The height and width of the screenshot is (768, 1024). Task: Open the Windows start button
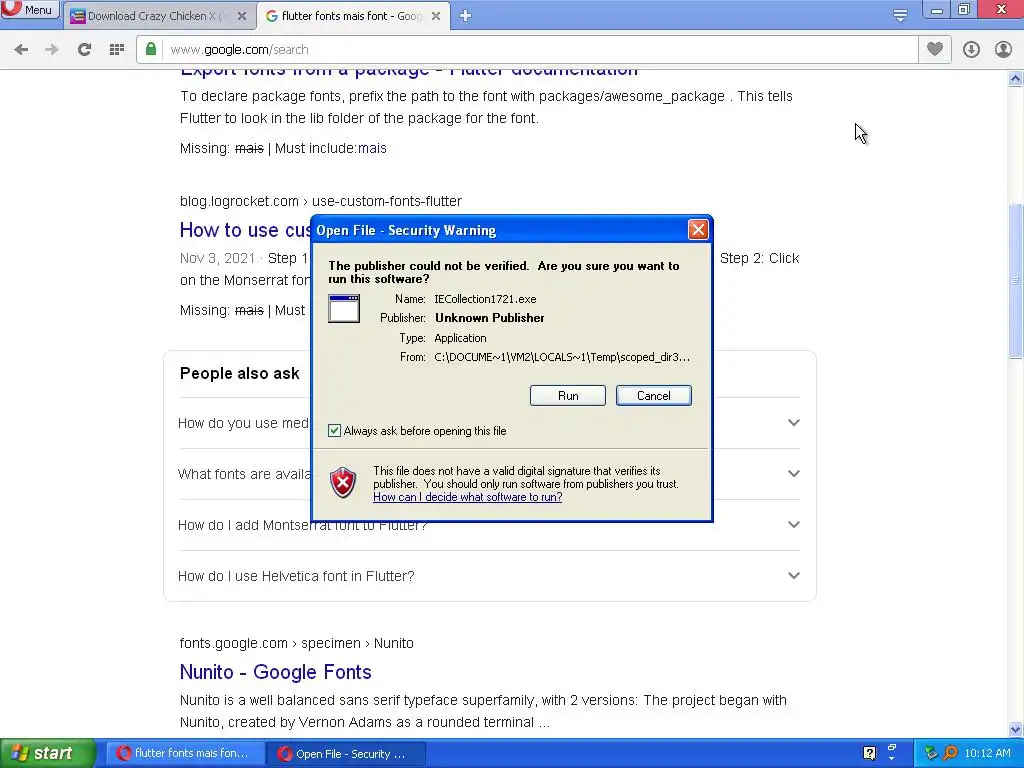click(x=48, y=753)
